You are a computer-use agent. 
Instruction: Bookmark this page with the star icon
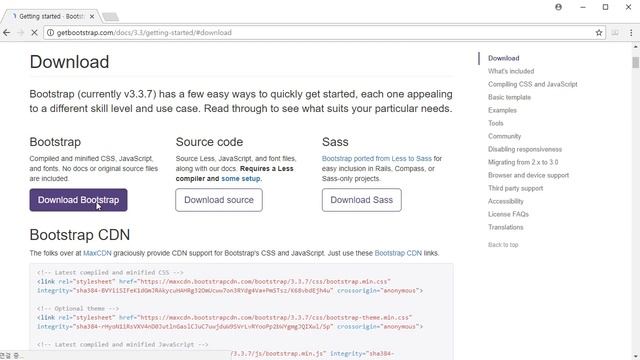[599, 33]
